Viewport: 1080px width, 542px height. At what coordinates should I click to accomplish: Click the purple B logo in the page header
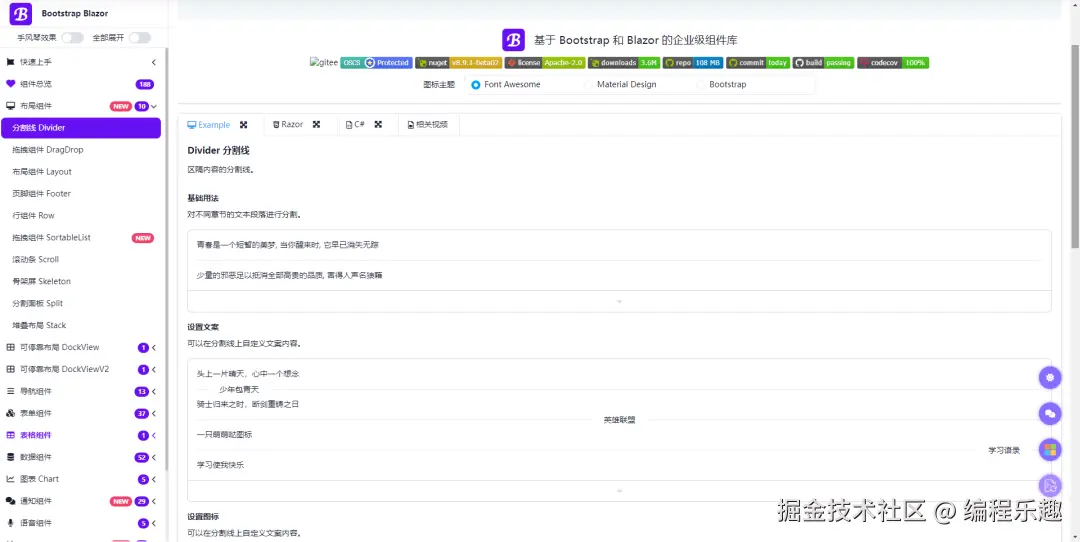(x=513, y=40)
